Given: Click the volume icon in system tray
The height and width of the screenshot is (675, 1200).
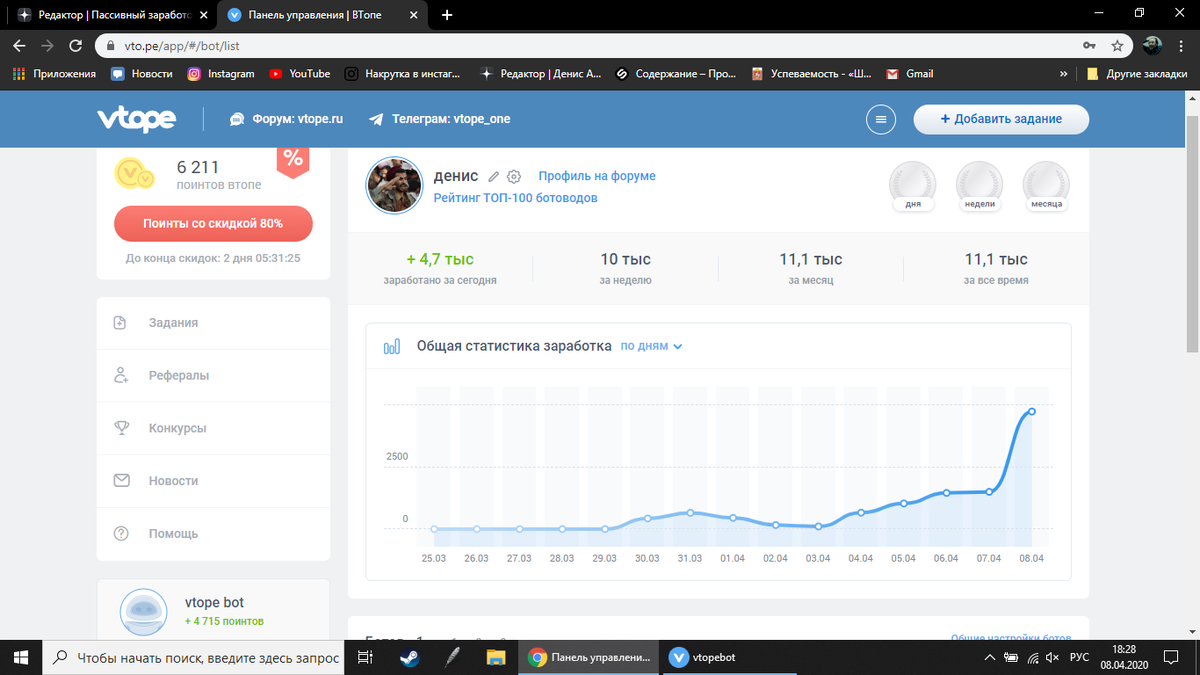Looking at the screenshot, I should point(1052,657).
